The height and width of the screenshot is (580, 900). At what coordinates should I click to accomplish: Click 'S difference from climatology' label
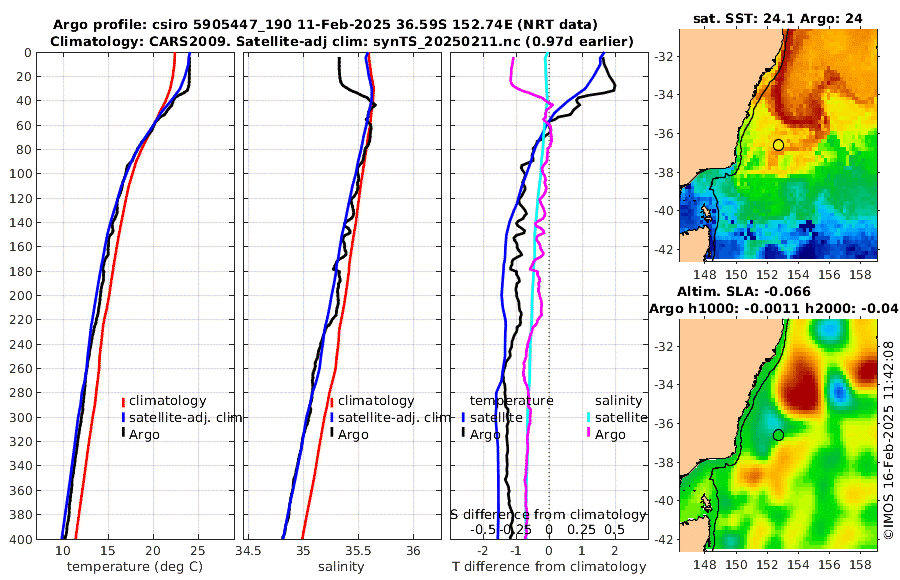coord(548,514)
